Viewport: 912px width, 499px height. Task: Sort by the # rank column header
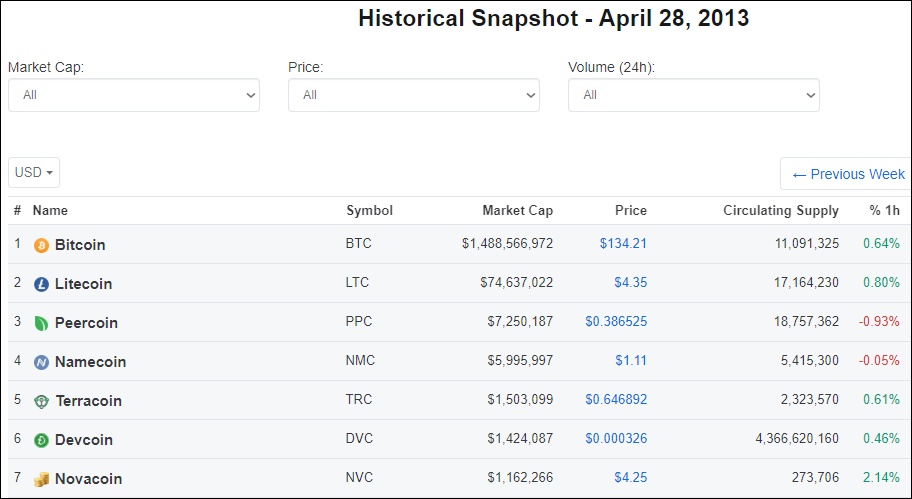tap(17, 210)
